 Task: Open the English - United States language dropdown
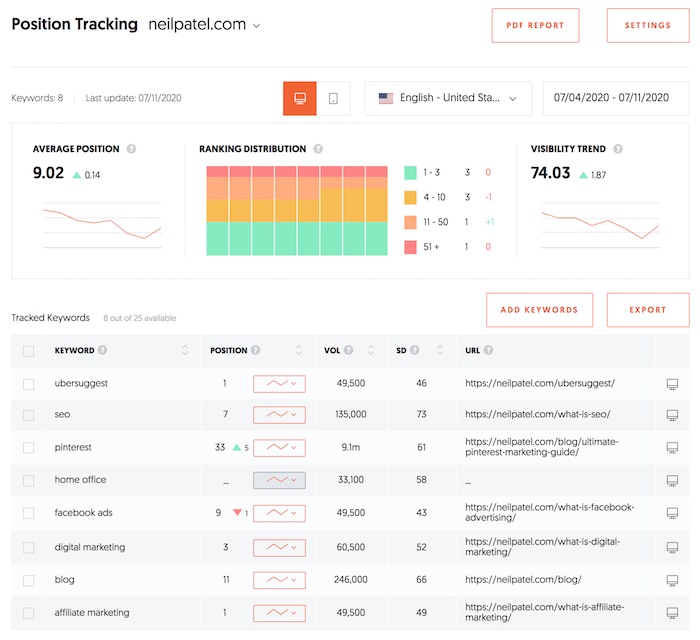(448, 98)
